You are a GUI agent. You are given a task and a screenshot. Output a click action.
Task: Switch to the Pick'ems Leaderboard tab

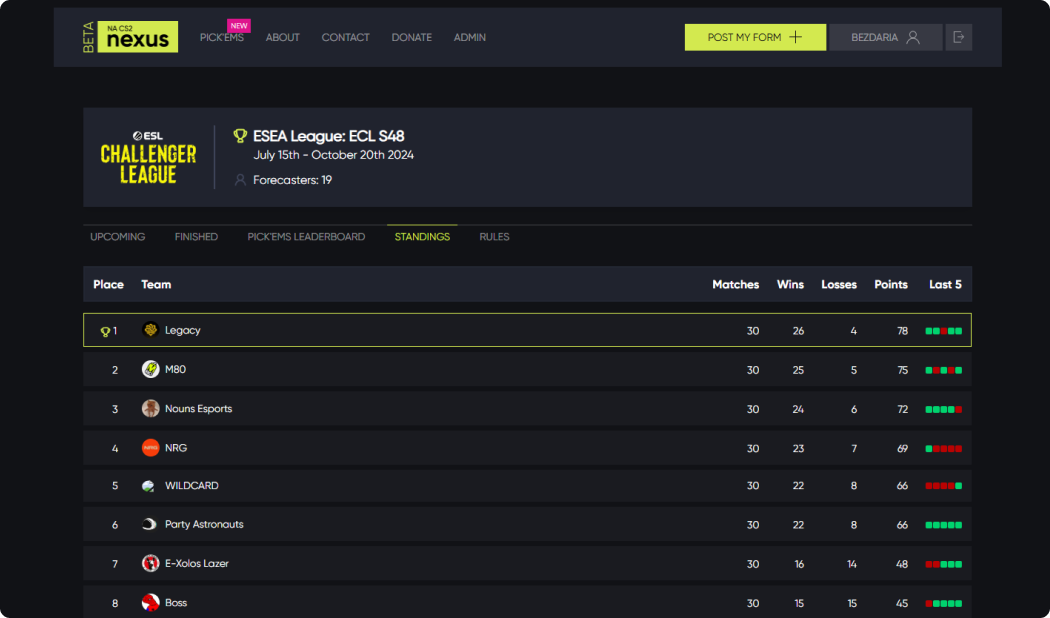[306, 237]
